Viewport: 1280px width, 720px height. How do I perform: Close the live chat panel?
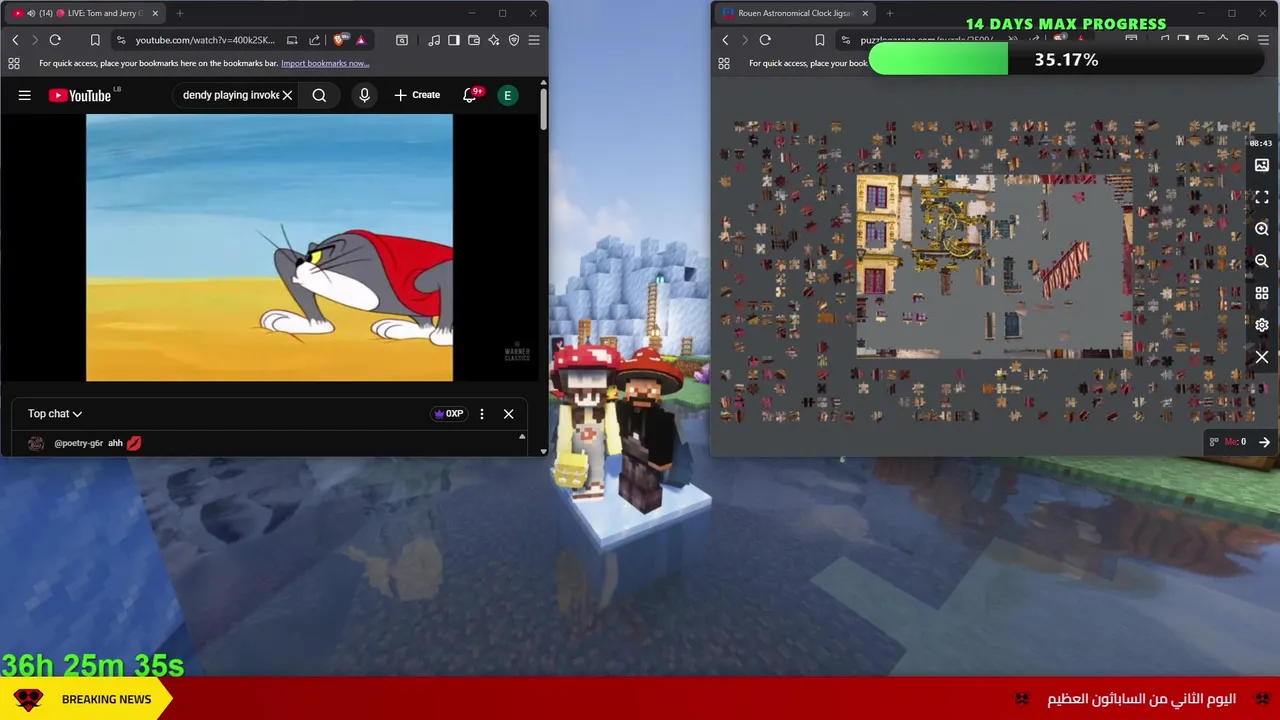click(x=508, y=414)
